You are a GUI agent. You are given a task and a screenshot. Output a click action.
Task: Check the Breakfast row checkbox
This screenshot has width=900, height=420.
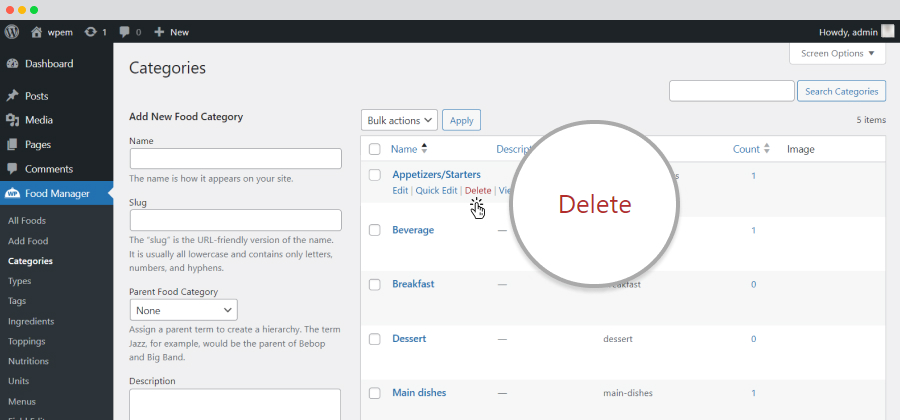pos(375,284)
